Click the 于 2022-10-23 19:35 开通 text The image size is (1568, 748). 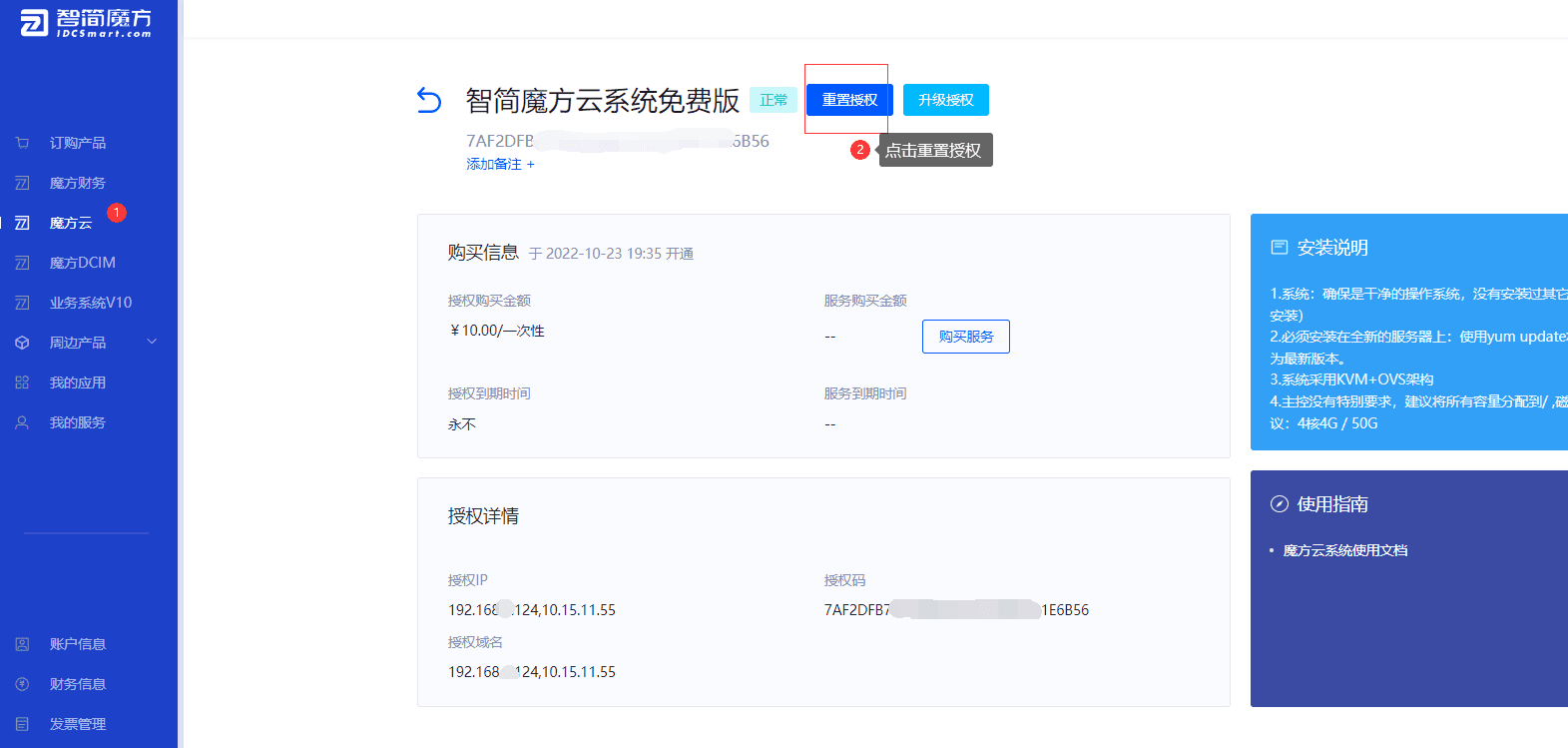tap(611, 254)
